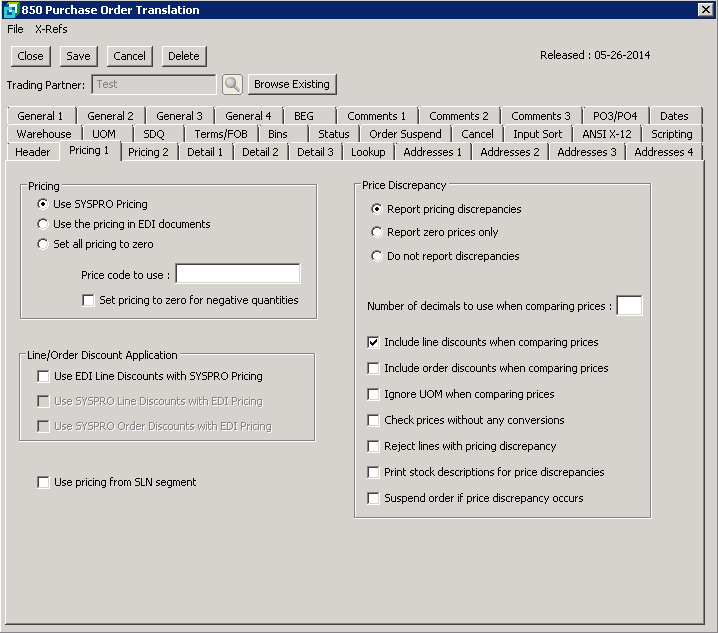The width and height of the screenshot is (718, 633).
Task: Choose 'Set all pricing to zero' option
Action: click(x=43, y=244)
